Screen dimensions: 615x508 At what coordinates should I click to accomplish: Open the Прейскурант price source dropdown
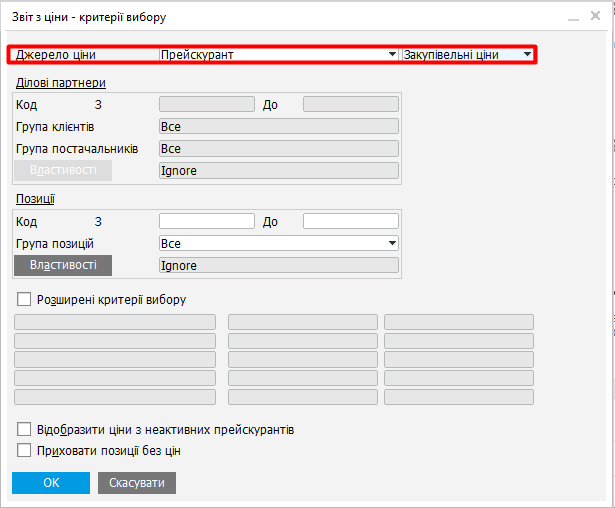pyautogui.click(x=279, y=55)
